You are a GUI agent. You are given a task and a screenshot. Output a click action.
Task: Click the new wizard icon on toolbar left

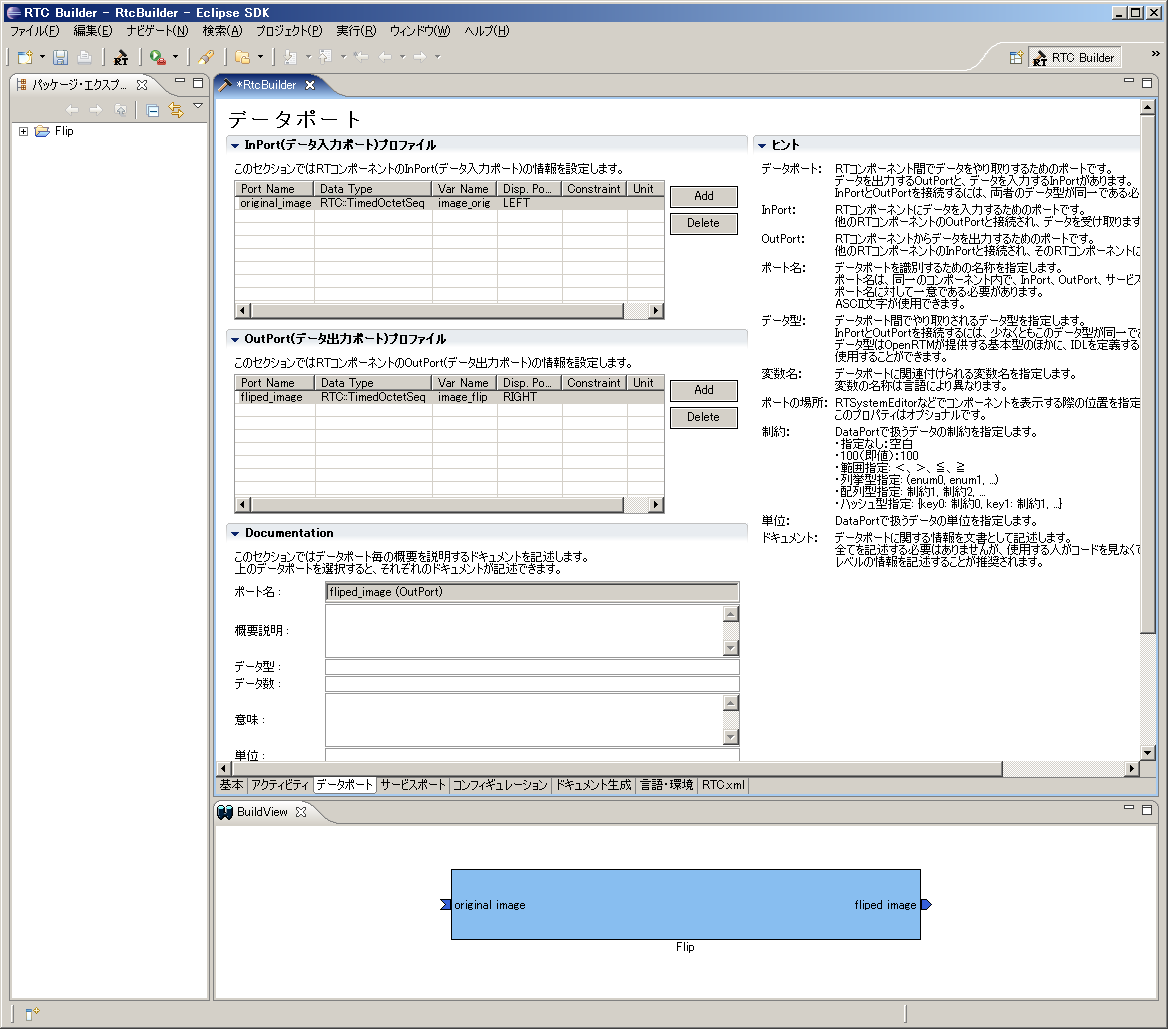tap(25, 57)
